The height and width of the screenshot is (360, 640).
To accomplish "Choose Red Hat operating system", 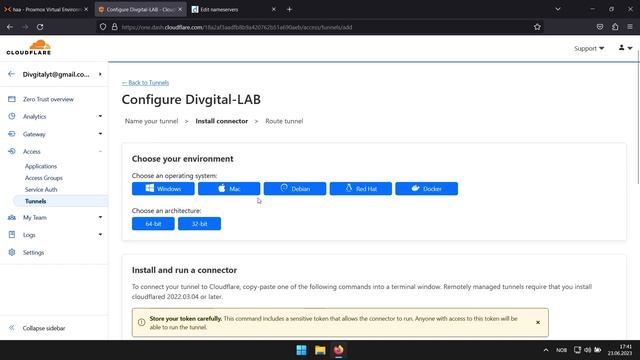I will 361,189.
